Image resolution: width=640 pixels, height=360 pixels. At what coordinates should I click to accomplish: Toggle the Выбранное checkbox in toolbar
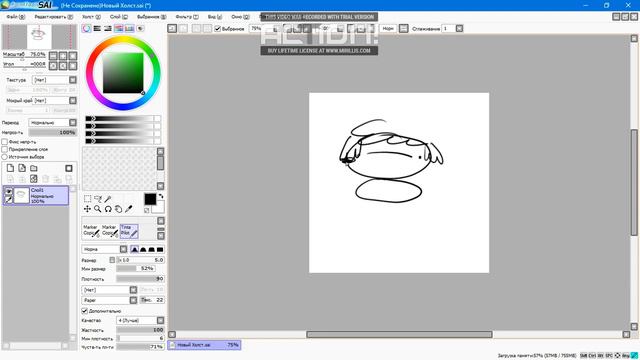tap(218, 29)
